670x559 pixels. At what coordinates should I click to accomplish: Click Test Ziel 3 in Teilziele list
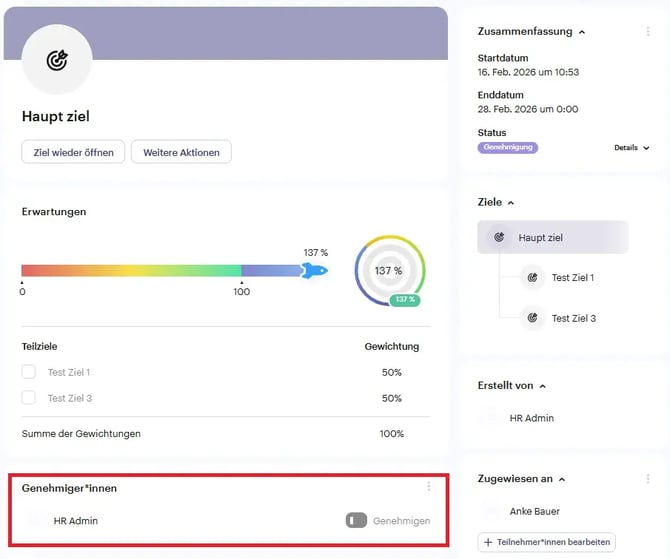pos(70,398)
